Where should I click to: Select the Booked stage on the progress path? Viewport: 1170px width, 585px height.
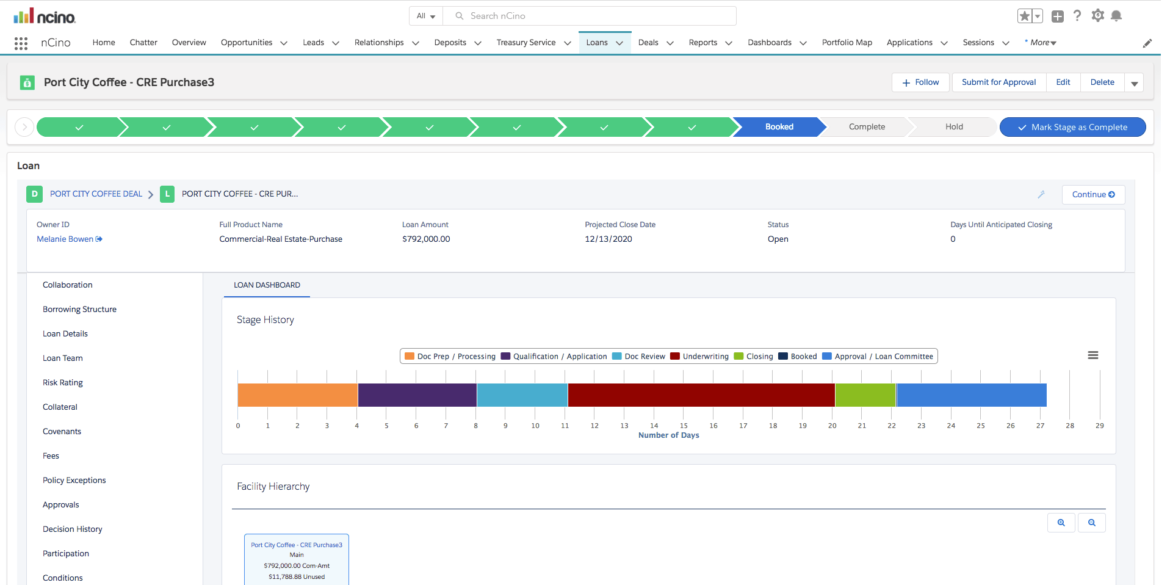[x=780, y=127]
